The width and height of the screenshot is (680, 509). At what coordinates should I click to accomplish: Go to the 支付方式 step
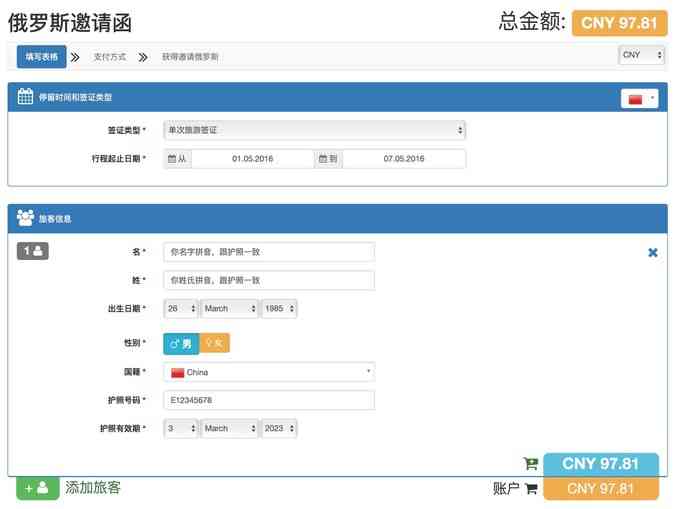click(109, 57)
